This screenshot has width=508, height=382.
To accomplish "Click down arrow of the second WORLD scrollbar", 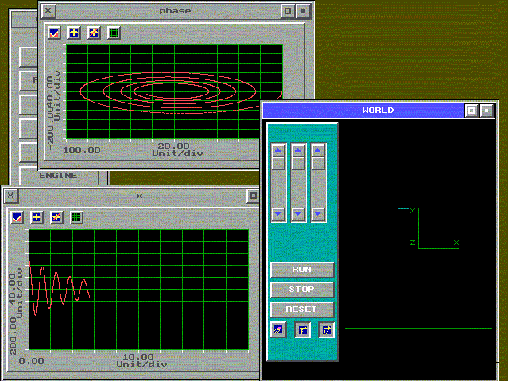I will (298, 213).
